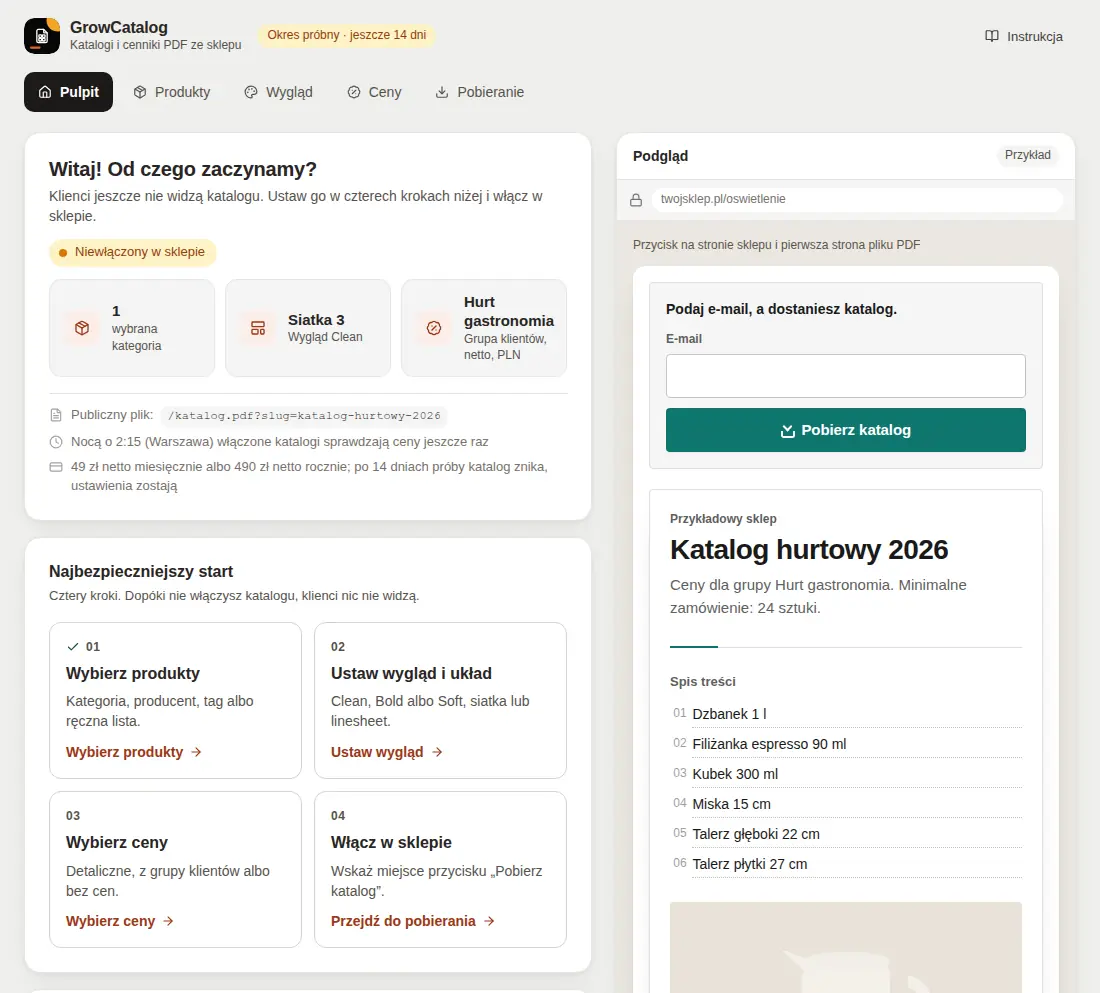Click the 'Hurt gastronomia' price summary card
This screenshot has width=1100, height=993.
point(484,328)
